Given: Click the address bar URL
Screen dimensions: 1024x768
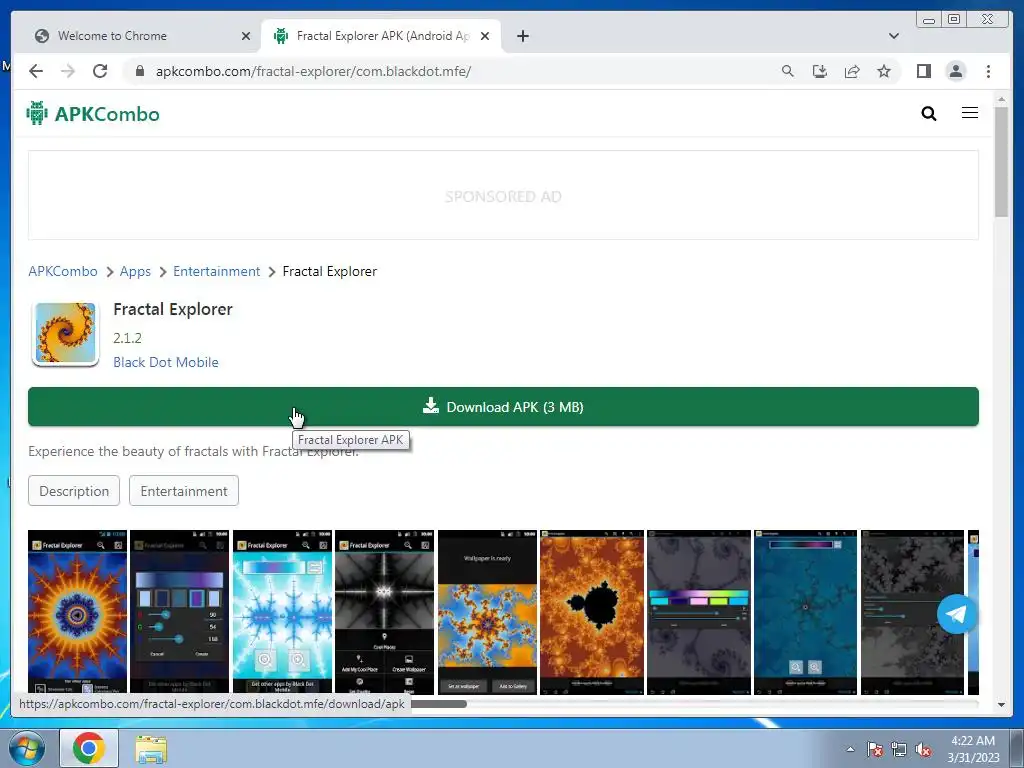Looking at the screenshot, I should pos(313,71).
